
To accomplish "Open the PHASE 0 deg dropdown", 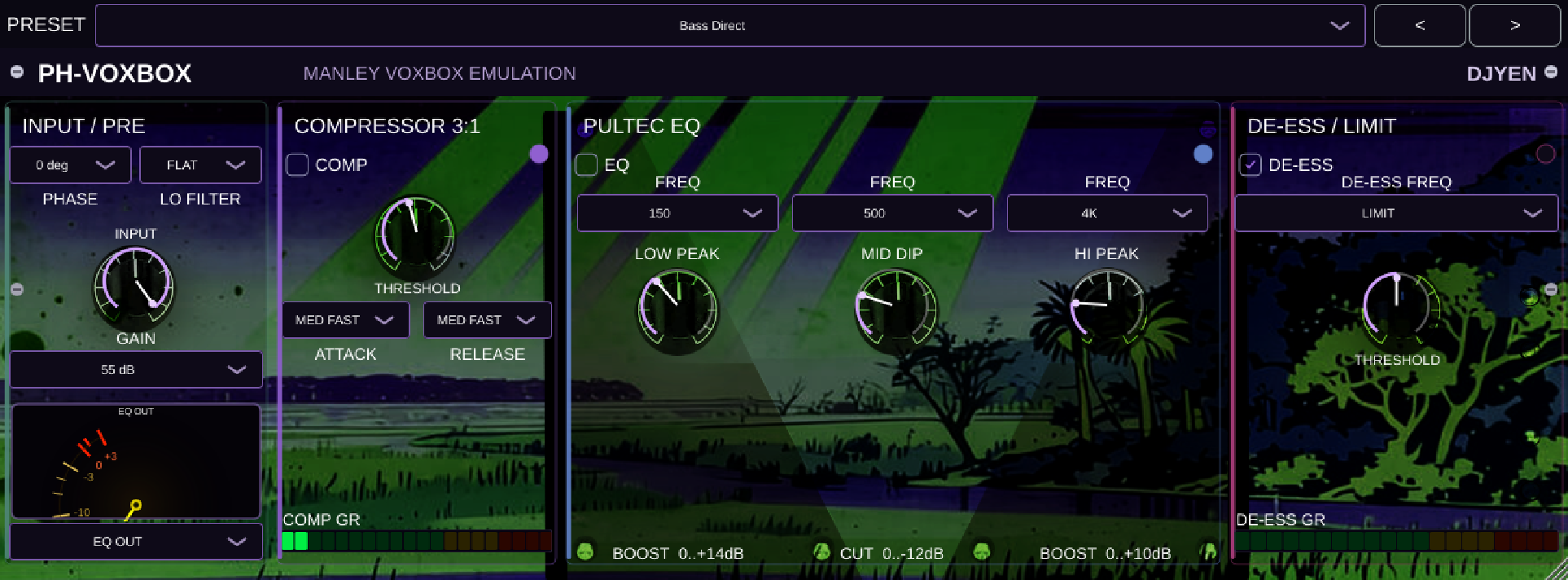I will [70, 165].
